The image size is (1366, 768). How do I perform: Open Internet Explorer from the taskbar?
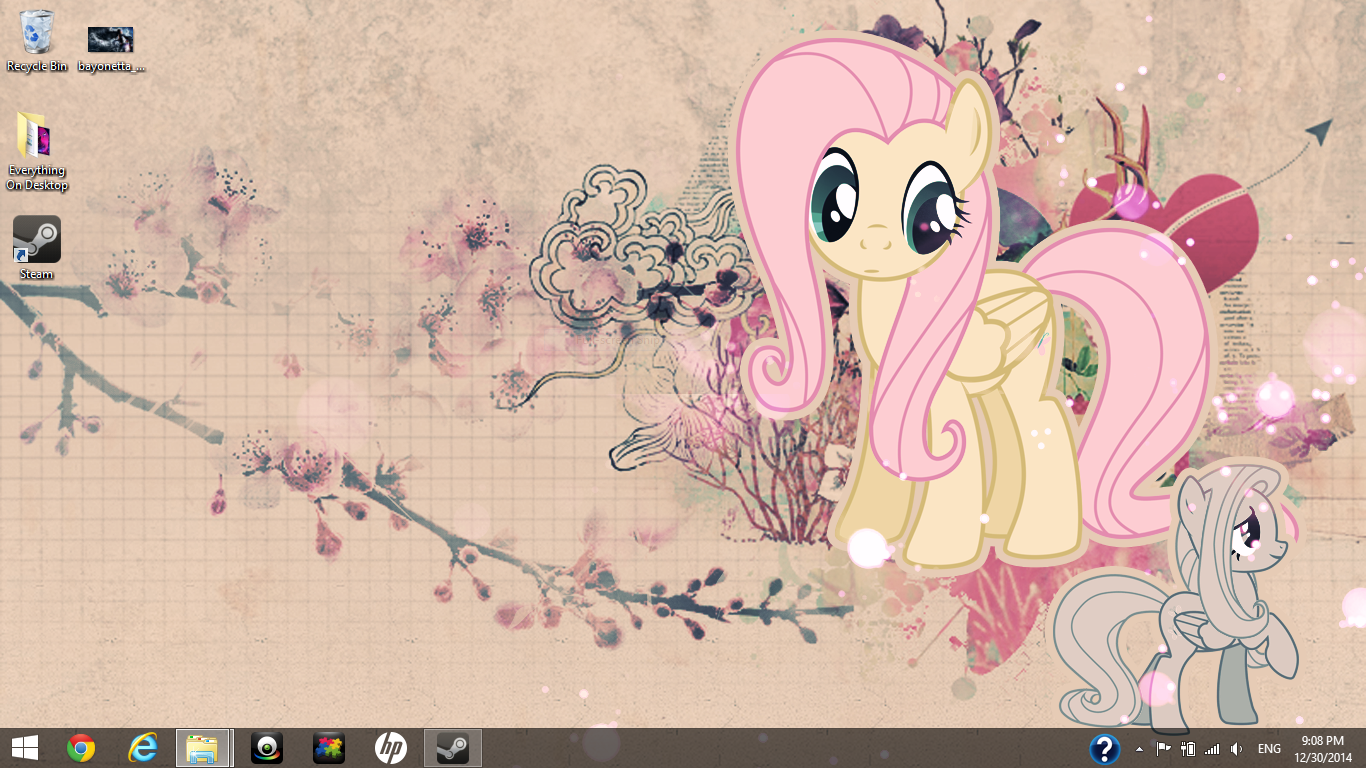pos(140,747)
